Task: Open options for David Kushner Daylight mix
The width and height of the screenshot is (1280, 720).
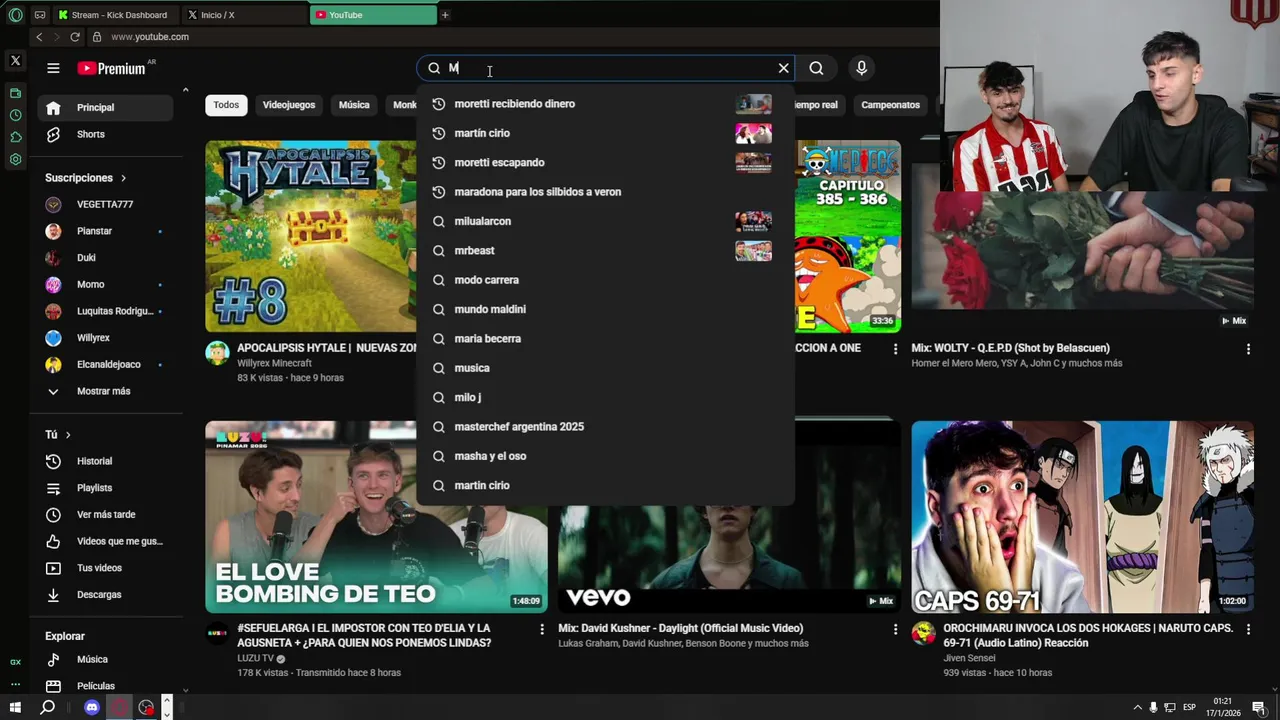Action: click(x=895, y=629)
